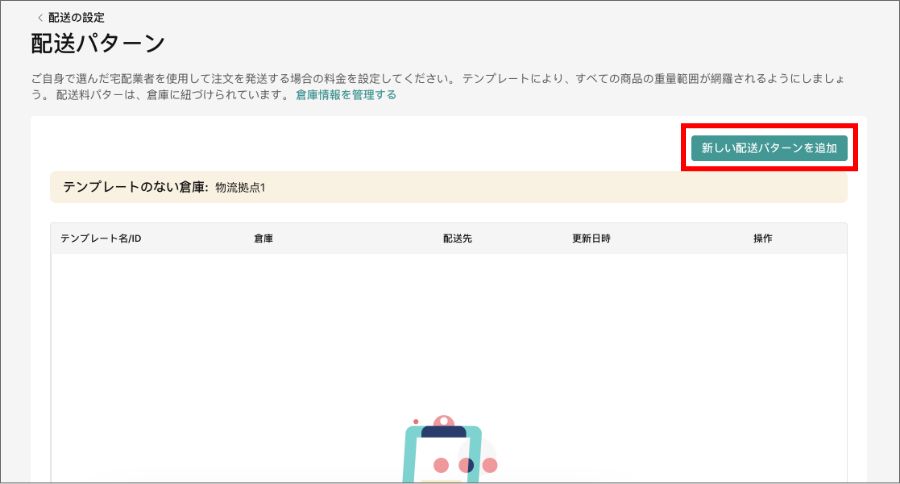This screenshot has width=900, height=484.
Task: Go back via 配送の設定 chevron
Action: pyautogui.click(x=40, y=18)
